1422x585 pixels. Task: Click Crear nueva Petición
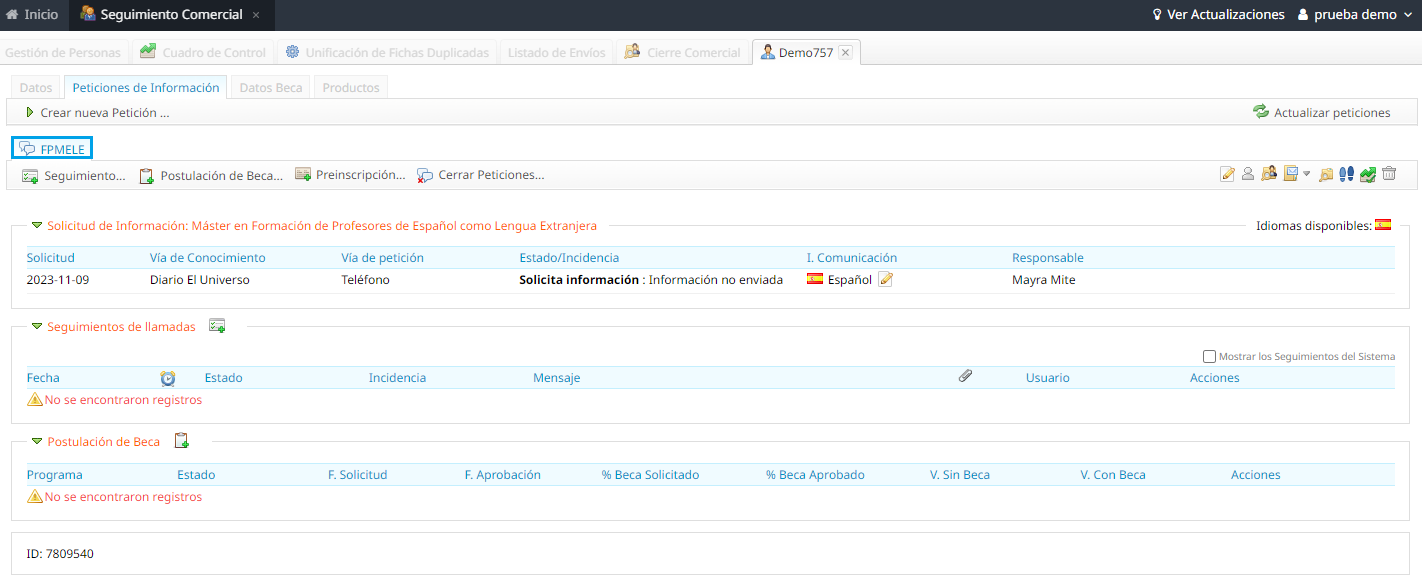pos(97,113)
